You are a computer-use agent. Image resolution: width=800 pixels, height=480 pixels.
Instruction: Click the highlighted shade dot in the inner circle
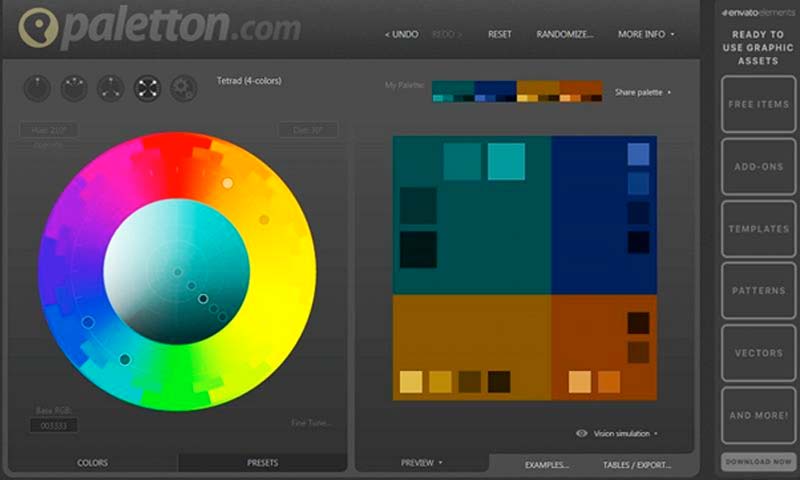(203, 298)
